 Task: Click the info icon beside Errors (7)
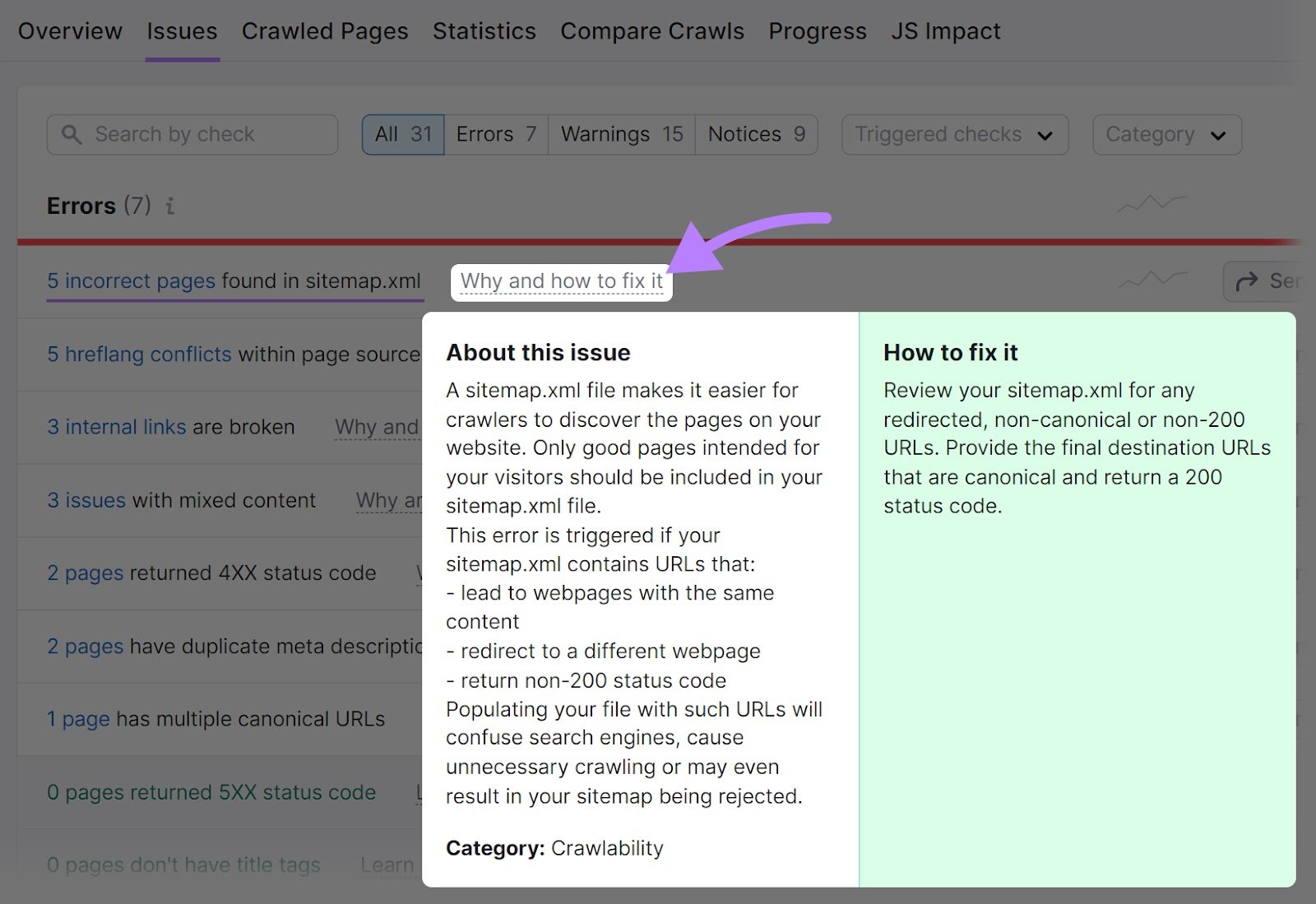point(170,207)
